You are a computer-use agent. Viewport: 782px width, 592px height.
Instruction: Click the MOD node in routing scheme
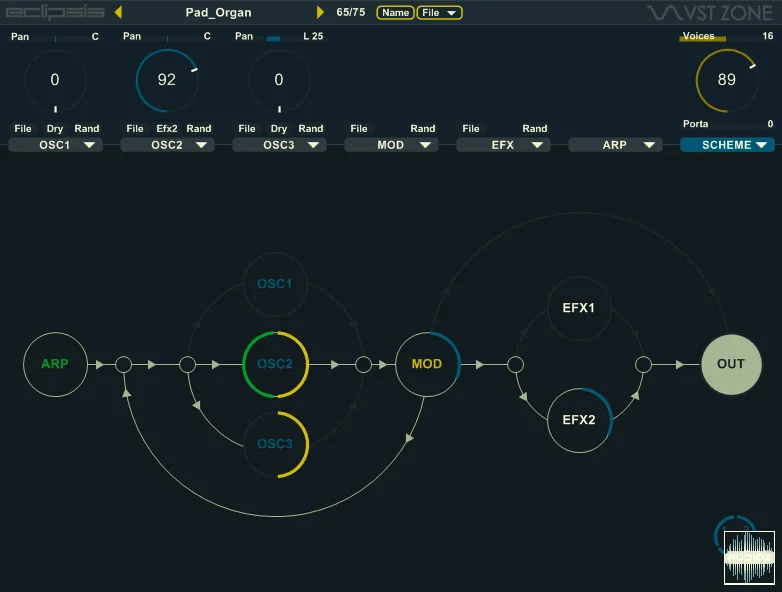427,364
